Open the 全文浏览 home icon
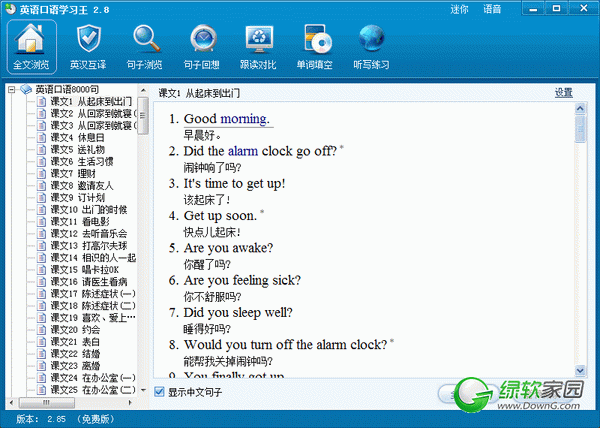This screenshot has width=600, height=428. (x=32, y=46)
